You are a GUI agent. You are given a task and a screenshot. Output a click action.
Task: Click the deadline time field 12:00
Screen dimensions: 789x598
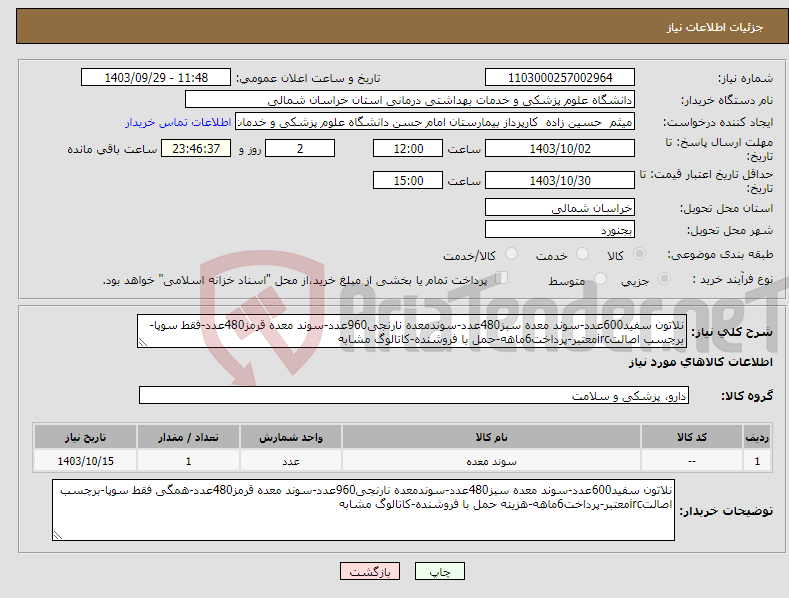pos(408,148)
